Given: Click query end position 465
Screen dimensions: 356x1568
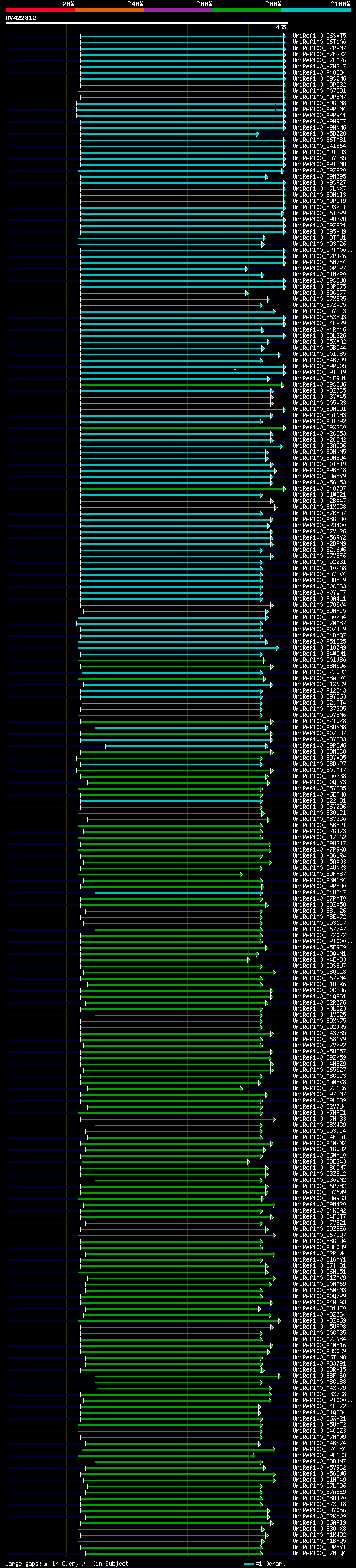Looking at the screenshot, I should (x=281, y=27).
